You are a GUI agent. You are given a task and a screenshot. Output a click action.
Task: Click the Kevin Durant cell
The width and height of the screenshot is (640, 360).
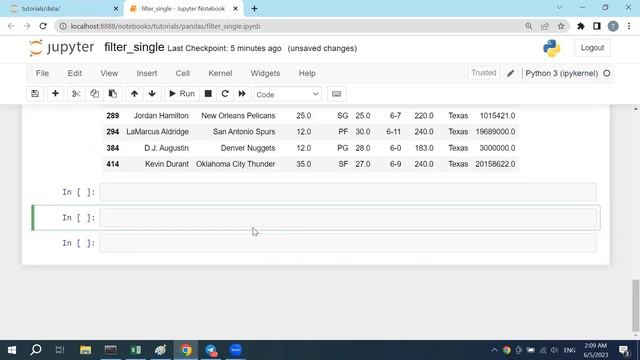tap(167, 164)
